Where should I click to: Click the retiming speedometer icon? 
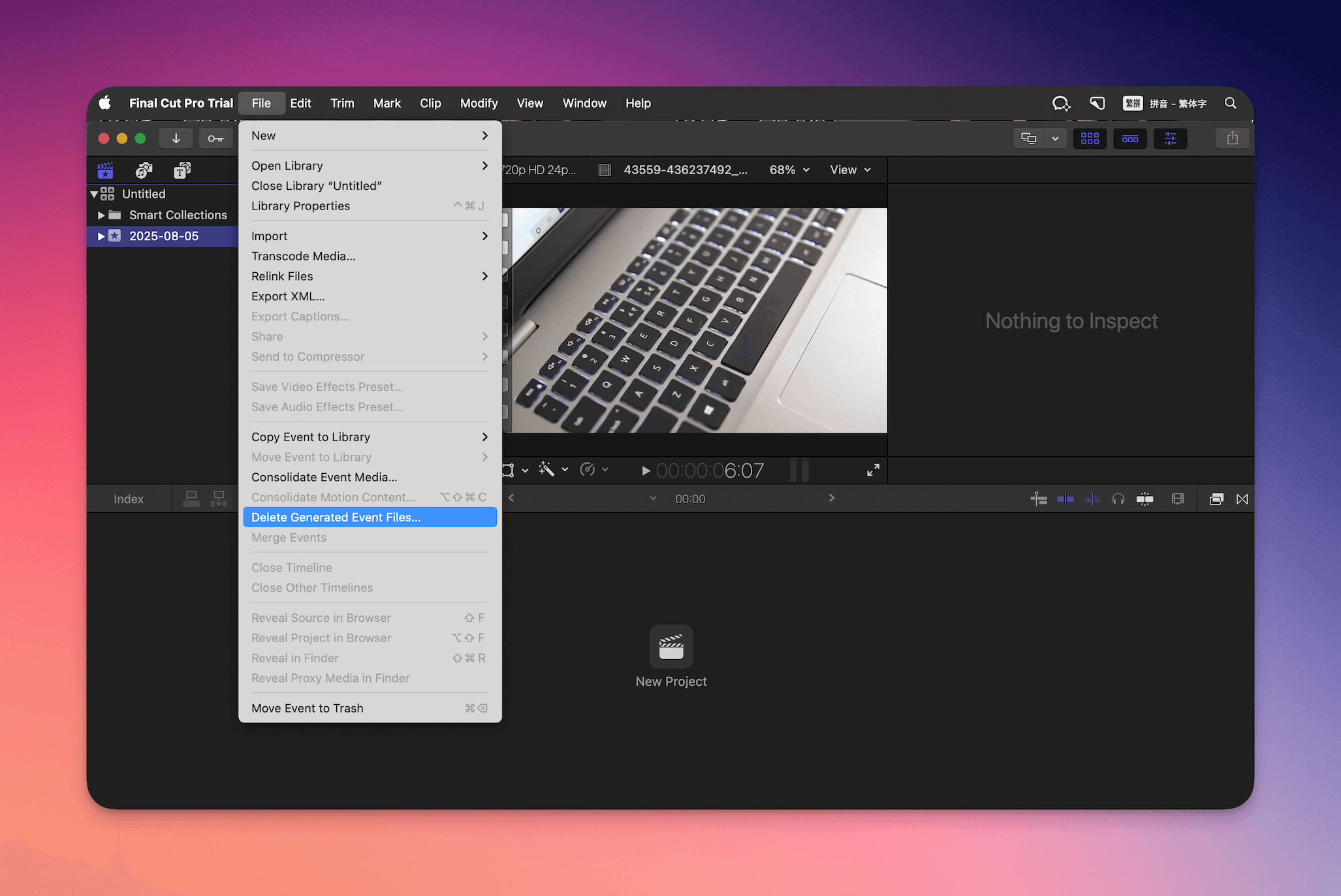(588, 469)
